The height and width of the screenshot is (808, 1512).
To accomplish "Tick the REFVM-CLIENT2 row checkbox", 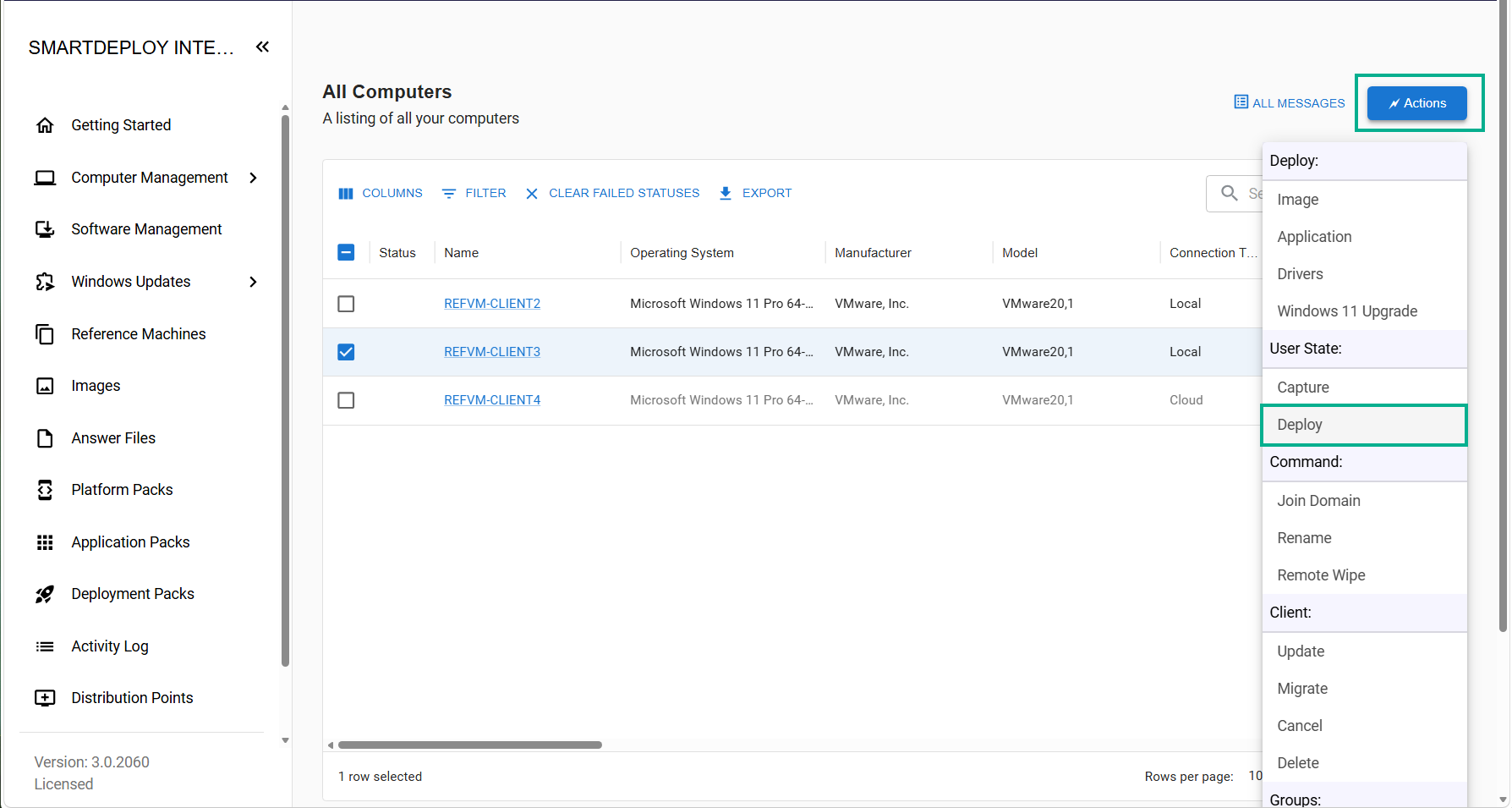I will 346,304.
